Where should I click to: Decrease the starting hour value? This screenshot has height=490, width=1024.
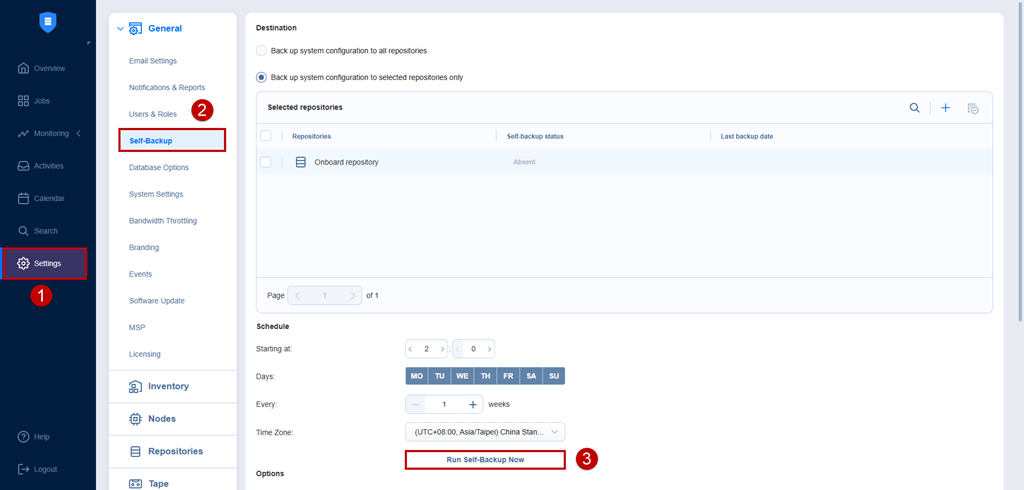(x=411, y=349)
